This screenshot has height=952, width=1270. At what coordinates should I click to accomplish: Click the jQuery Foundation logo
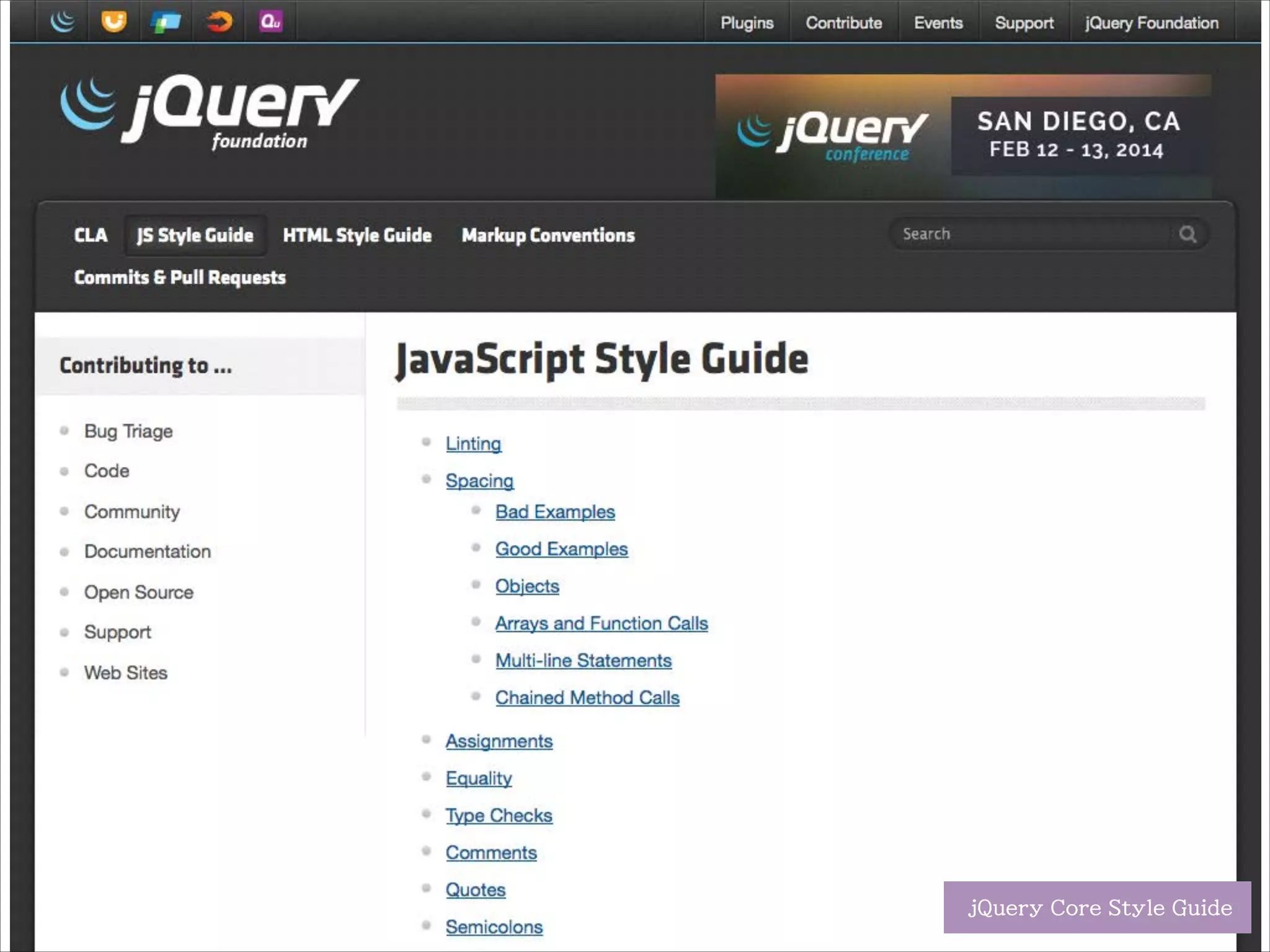pyautogui.click(x=210, y=113)
